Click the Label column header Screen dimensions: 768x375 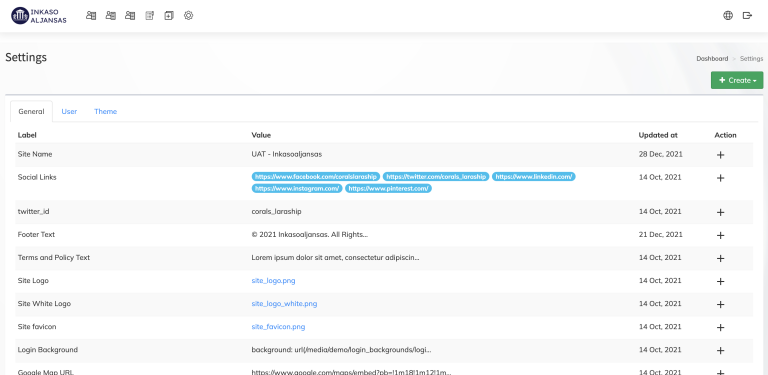pyautogui.click(x=27, y=135)
